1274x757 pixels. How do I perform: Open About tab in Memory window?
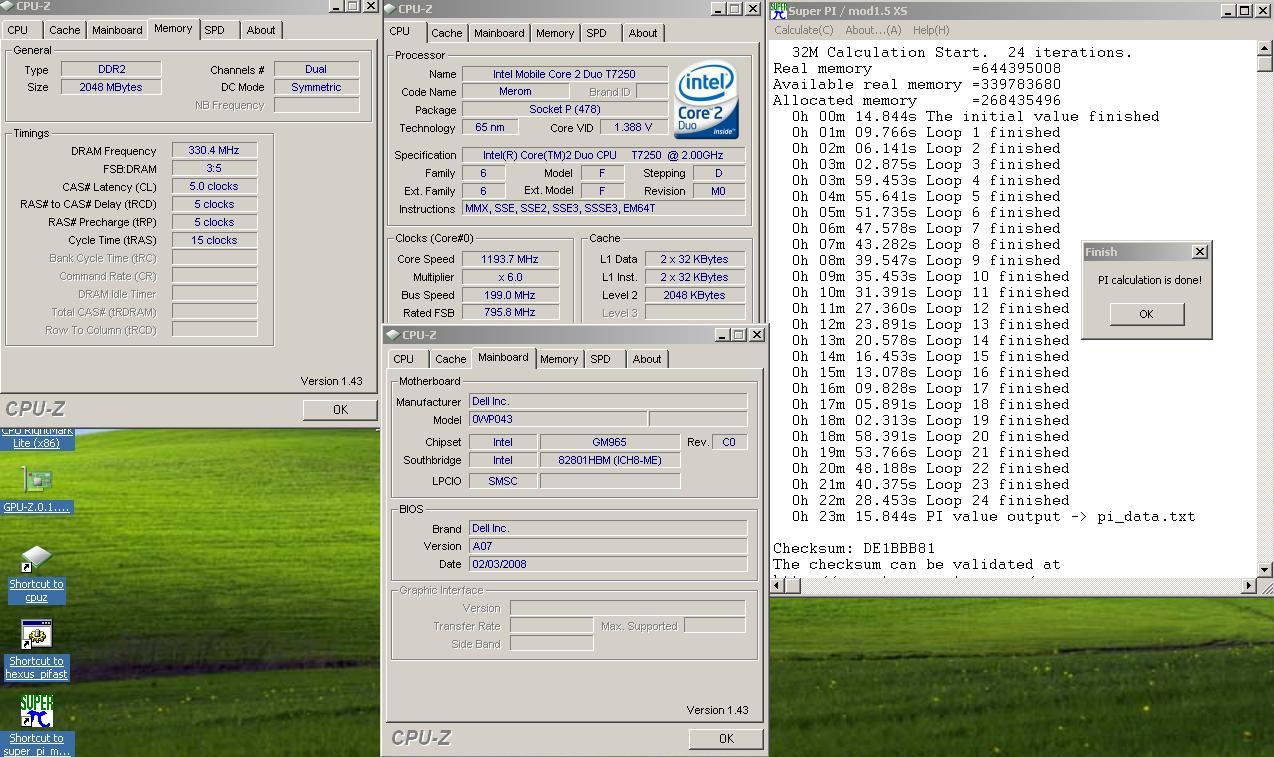coord(261,30)
